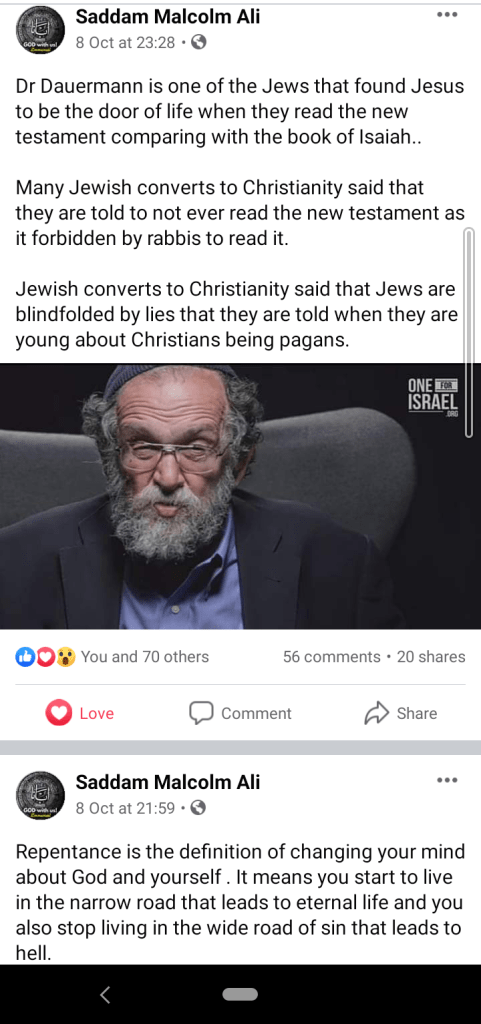This screenshot has height=1024, width=481.
Task: Tap the Android back arrow
Action: click(105, 995)
